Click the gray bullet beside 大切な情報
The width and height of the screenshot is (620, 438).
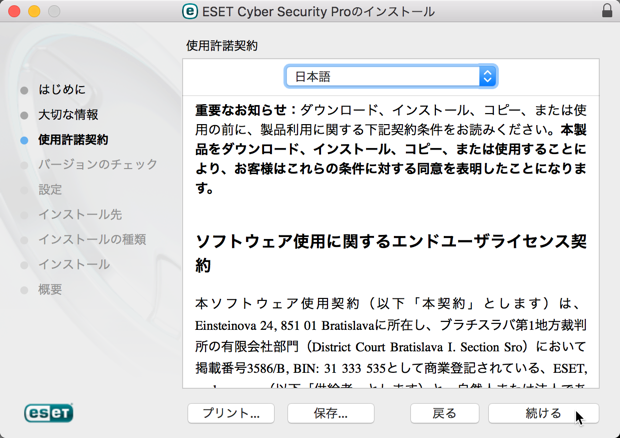pos(24,115)
